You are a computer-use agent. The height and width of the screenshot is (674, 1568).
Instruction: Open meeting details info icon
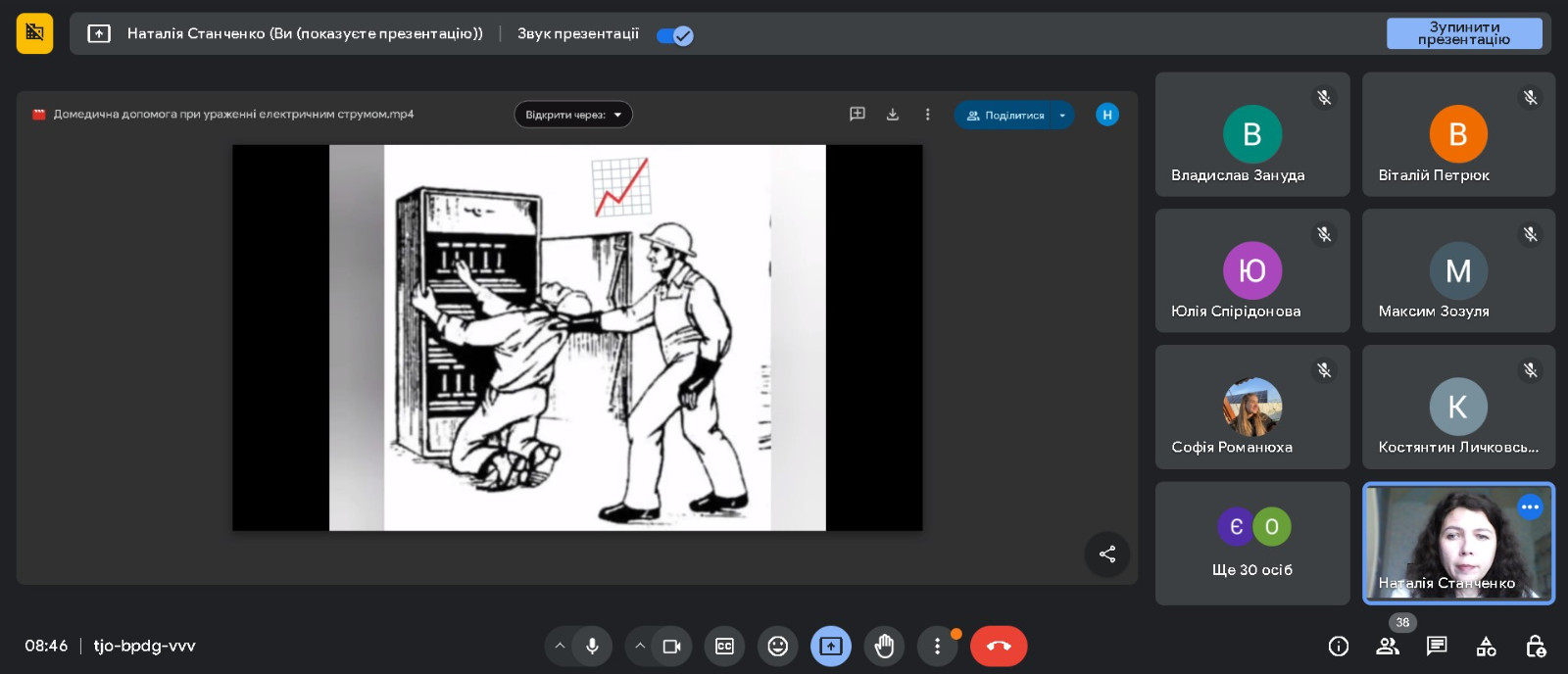1338,647
